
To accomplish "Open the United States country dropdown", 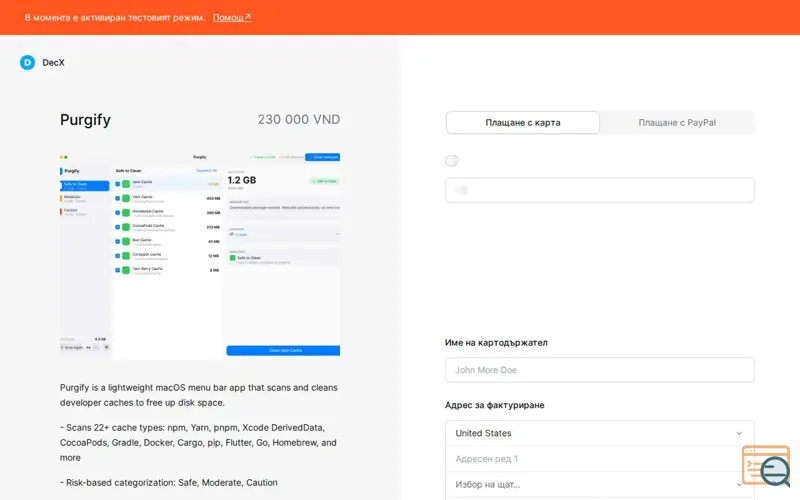I will [599, 433].
